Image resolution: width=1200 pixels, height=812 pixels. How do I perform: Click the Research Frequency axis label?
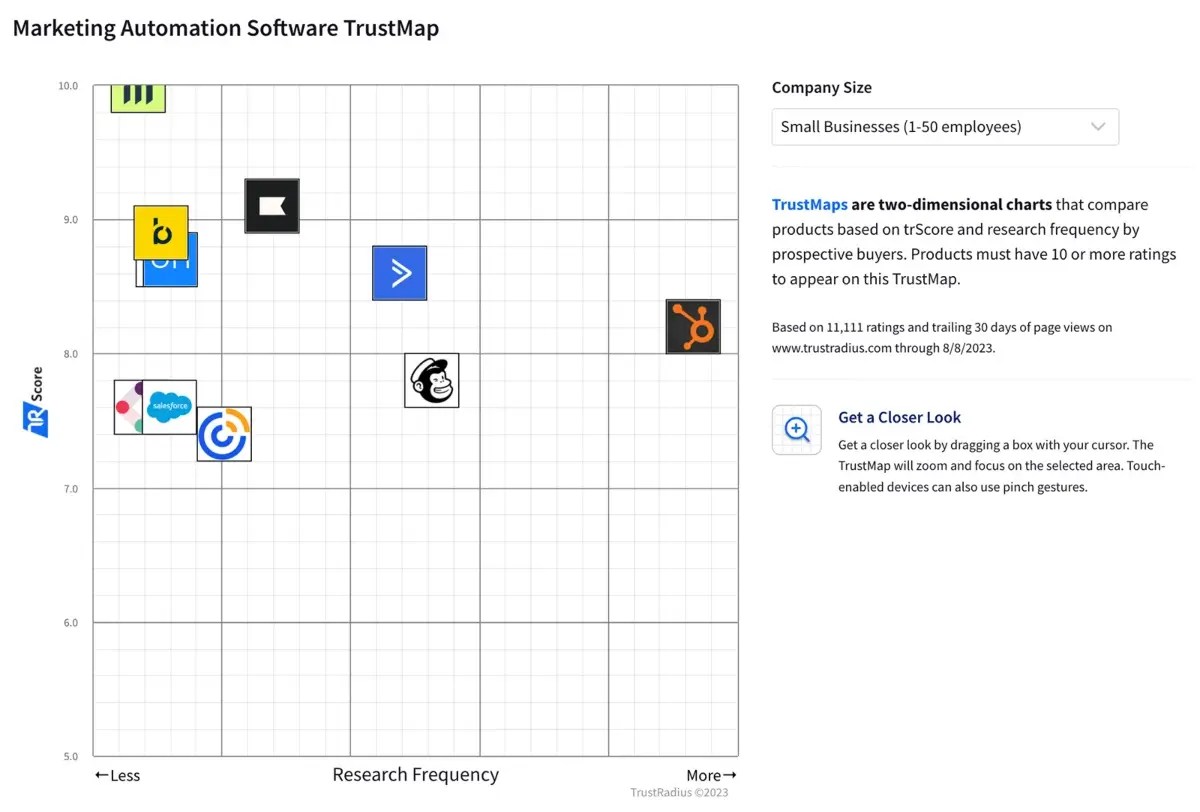coord(415,774)
